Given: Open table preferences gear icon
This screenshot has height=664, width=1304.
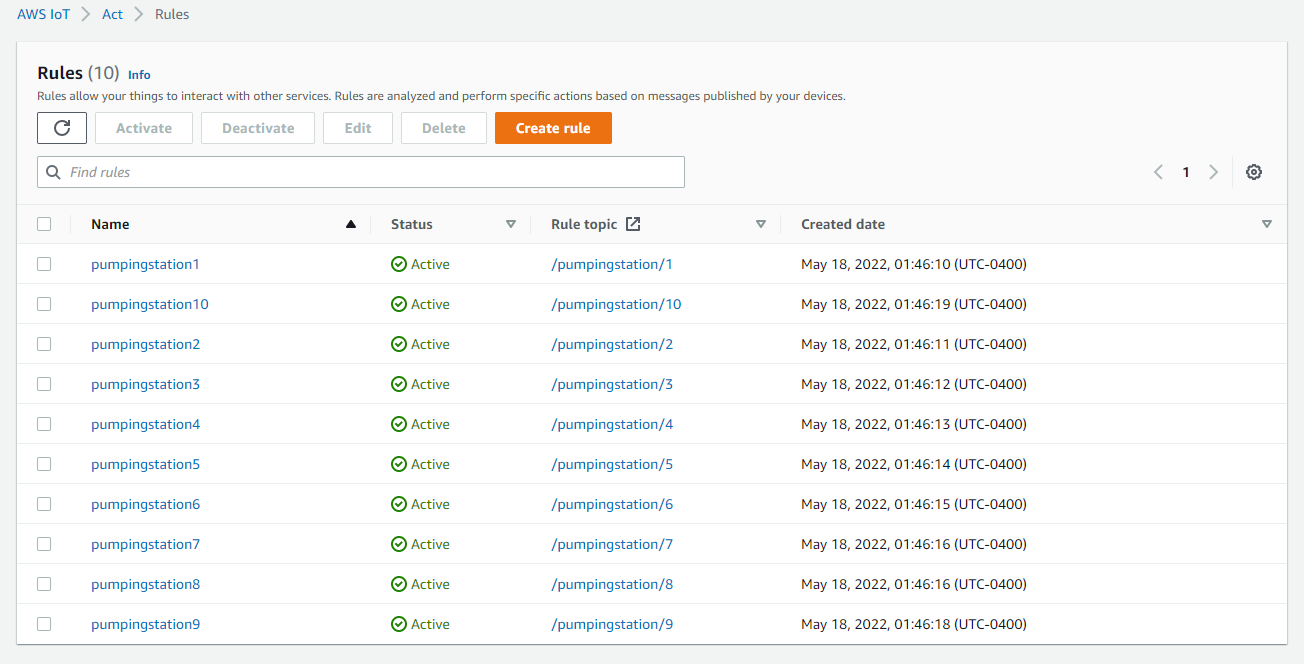Looking at the screenshot, I should pos(1254,172).
